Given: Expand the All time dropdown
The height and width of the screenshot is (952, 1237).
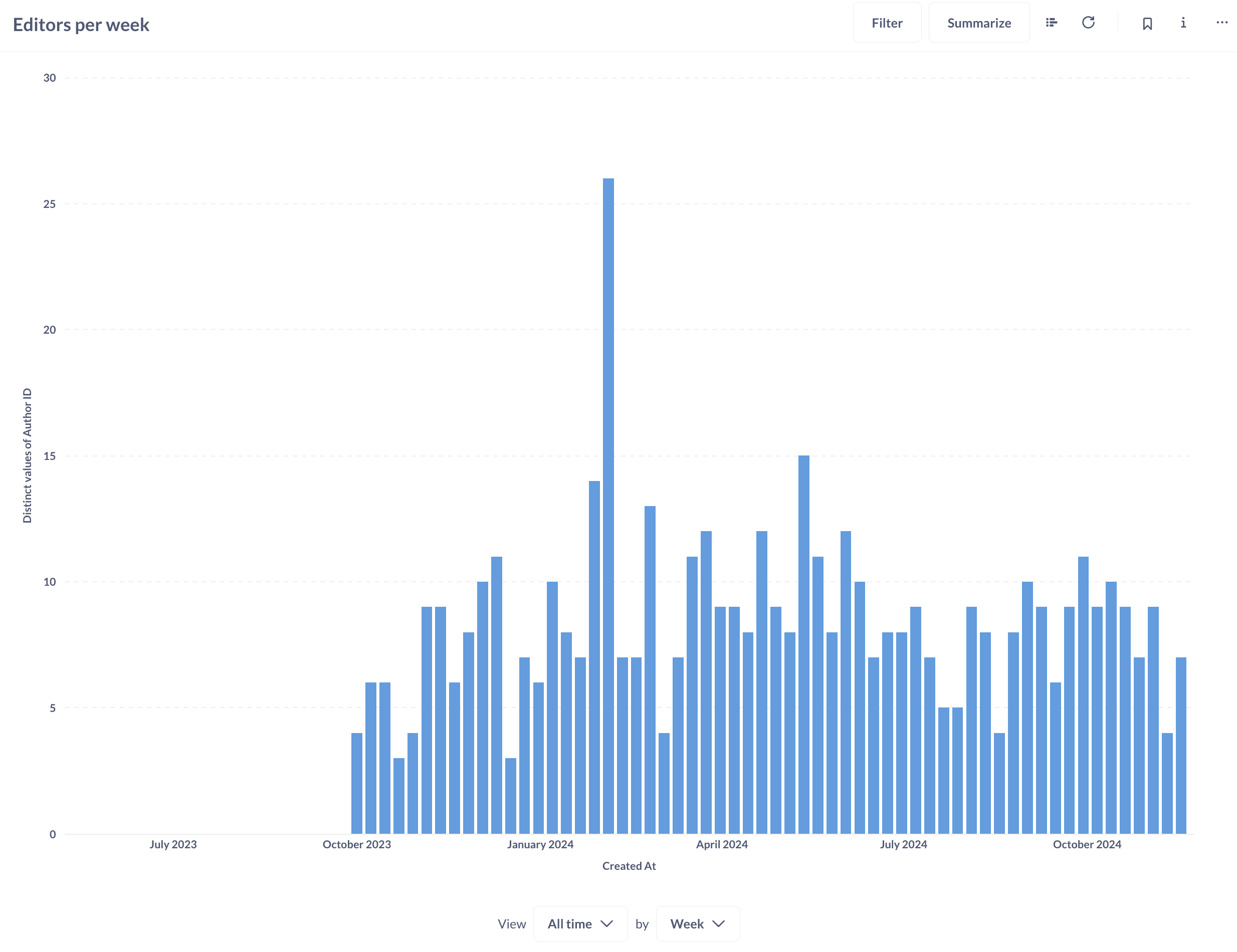Looking at the screenshot, I should pos(580,923).
